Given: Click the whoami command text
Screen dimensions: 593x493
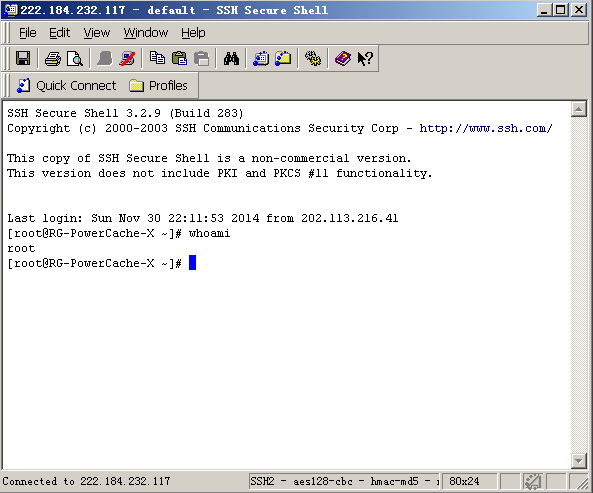Looking at the screenshot, I should pos(210,233).
